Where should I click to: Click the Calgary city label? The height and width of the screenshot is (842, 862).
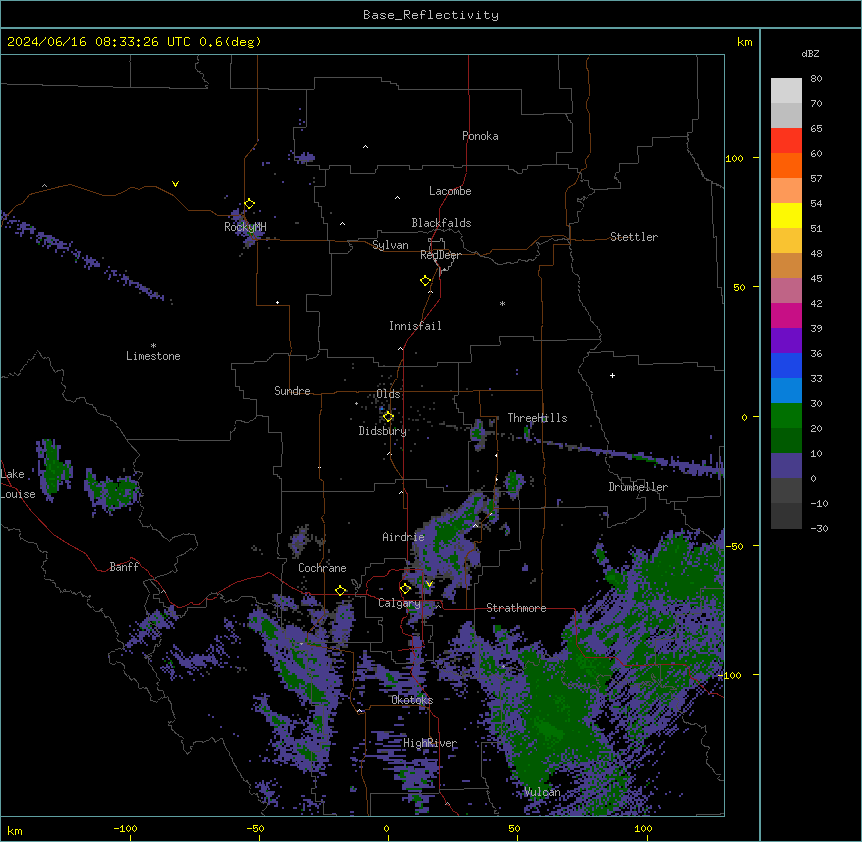399,603
